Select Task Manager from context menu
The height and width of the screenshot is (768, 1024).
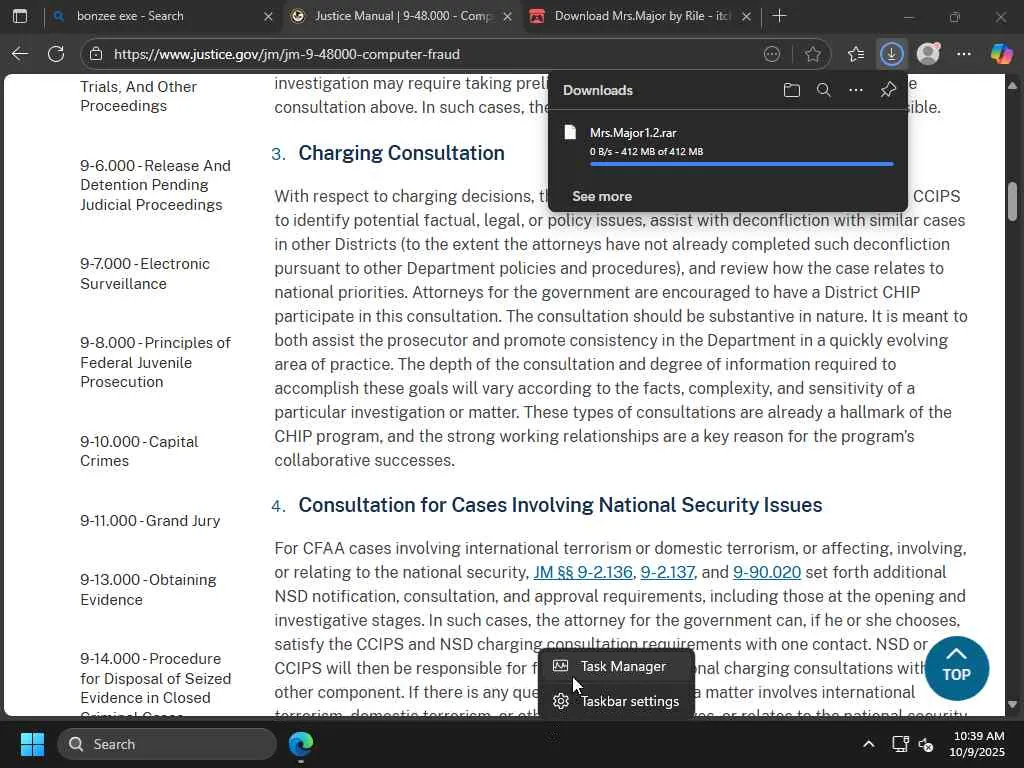click(616, 666)
